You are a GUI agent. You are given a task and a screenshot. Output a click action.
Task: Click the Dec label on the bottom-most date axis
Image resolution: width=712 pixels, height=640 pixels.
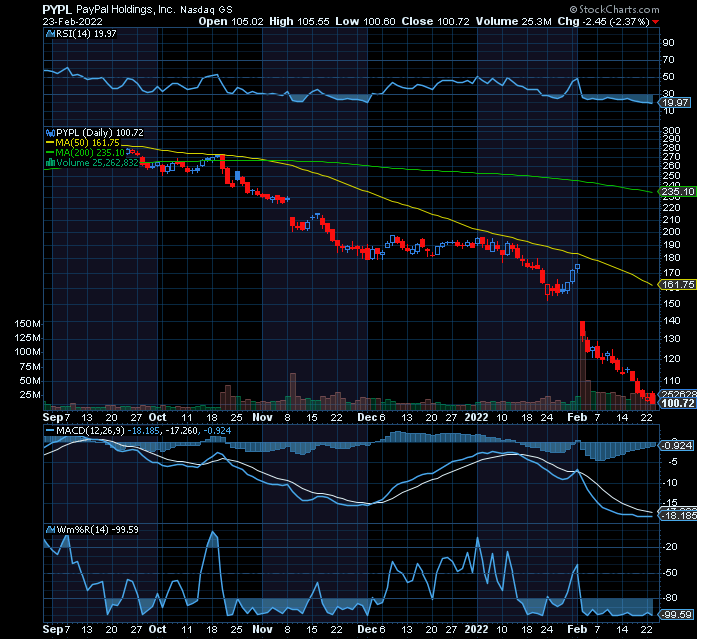367,629
